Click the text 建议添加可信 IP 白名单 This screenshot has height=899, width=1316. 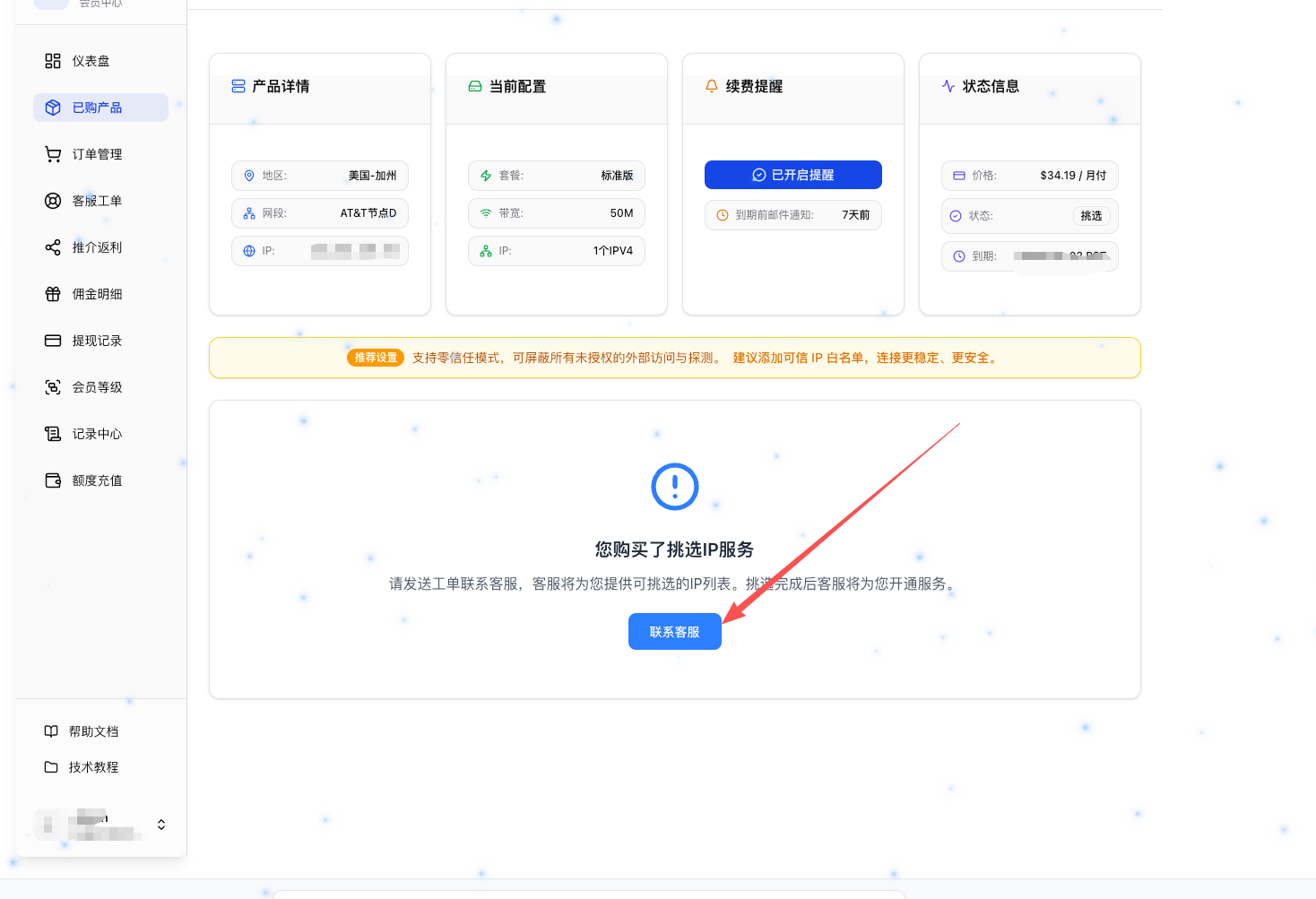pos(799,358)
